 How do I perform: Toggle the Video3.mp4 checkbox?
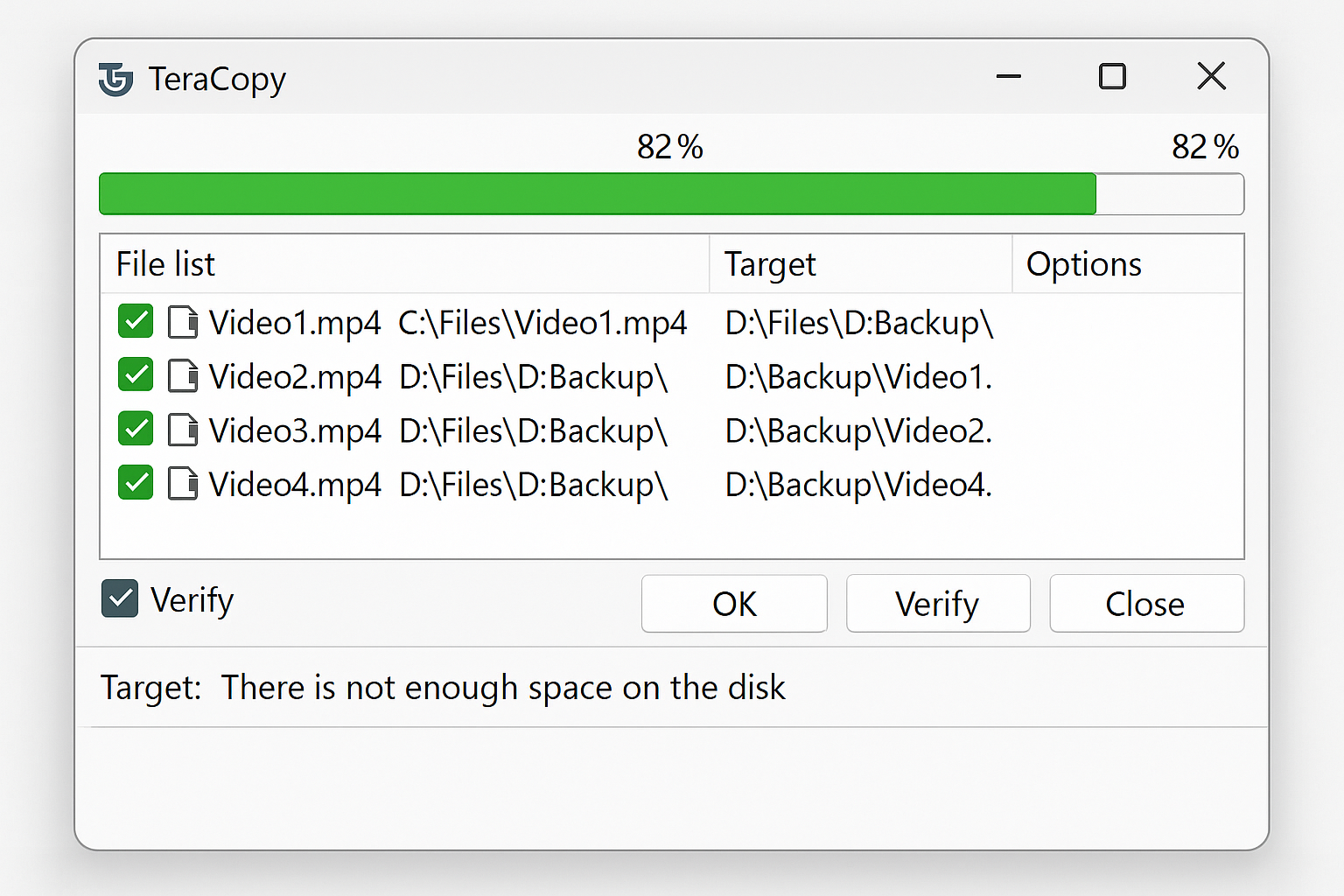pos(135,429)
